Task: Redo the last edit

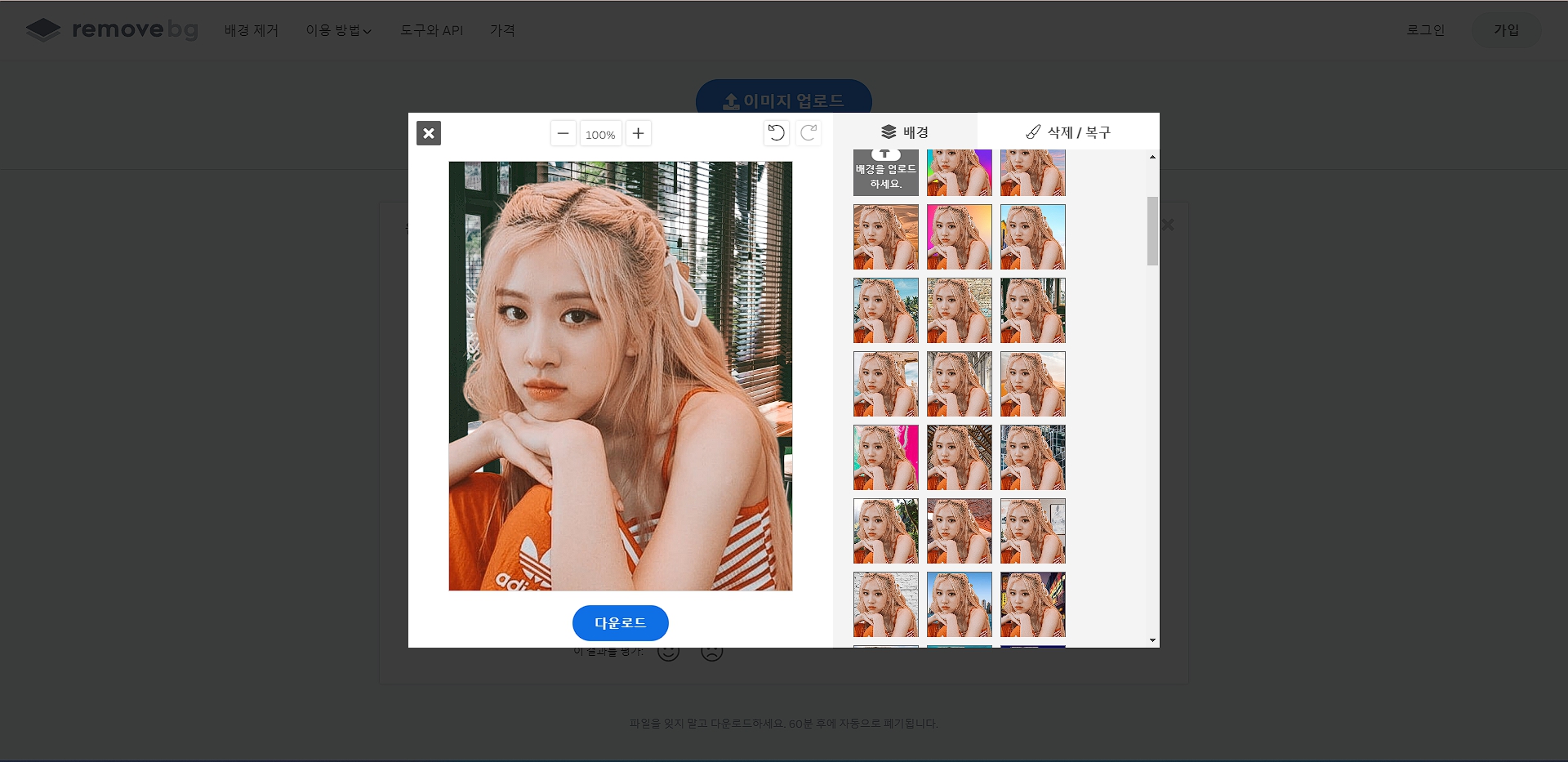Action: point(808,133)
